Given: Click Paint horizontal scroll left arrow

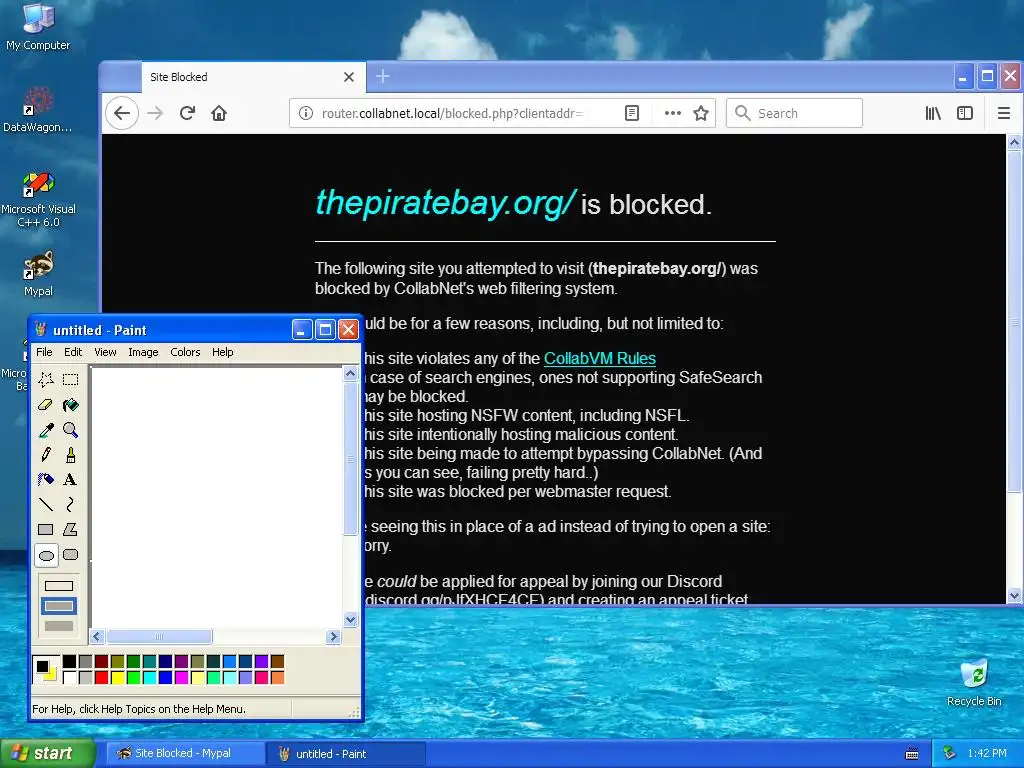Looking at the screenshot, I should click(97, 636).
